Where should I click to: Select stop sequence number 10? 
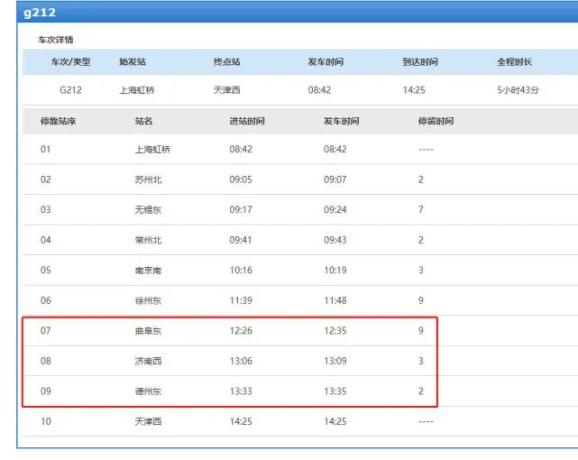[46, 421]
